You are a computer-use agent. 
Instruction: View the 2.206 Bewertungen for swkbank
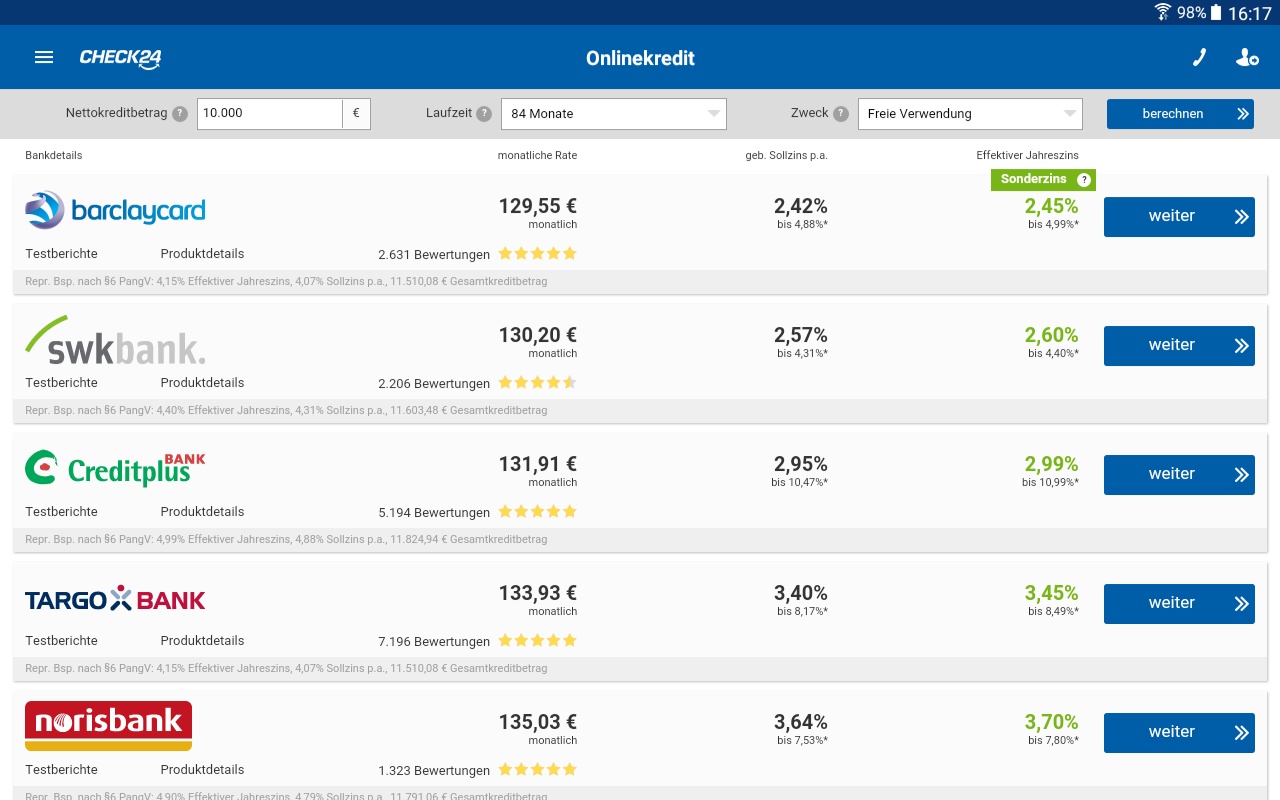click(x=434, y=384)
